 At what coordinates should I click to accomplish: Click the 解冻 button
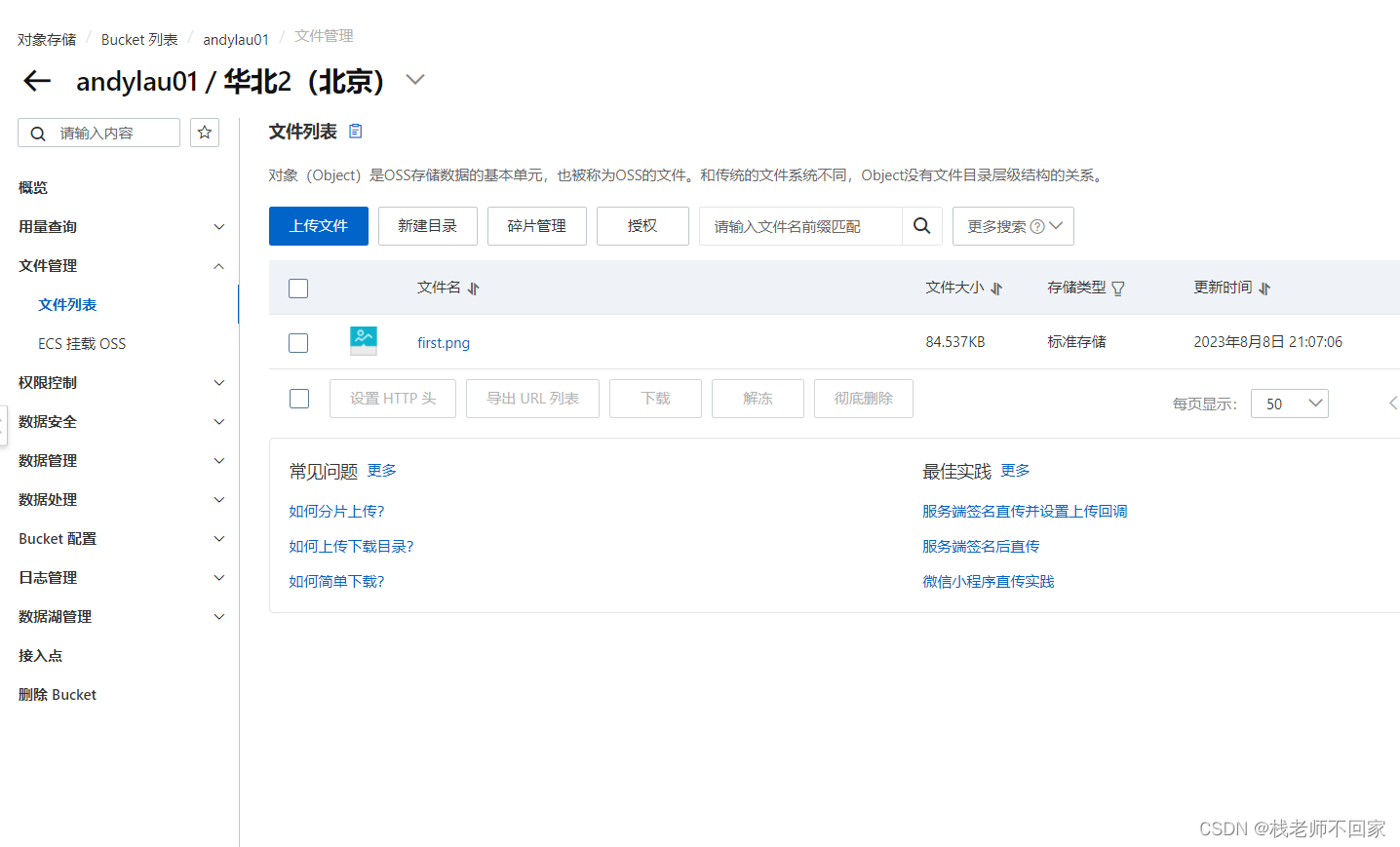pos(758,399)
